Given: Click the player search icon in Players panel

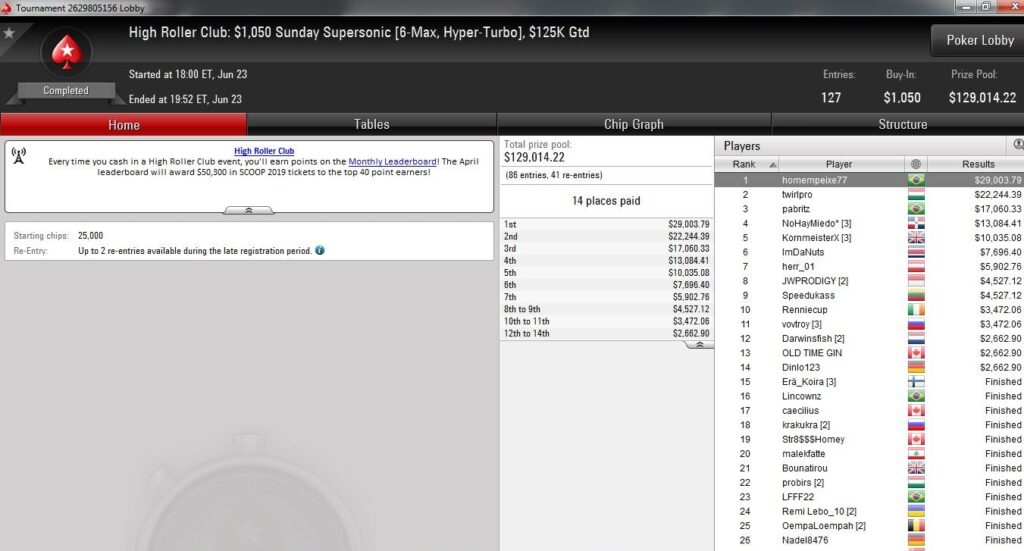Looking at the screenshot, I should click(x=1018, y=145).
